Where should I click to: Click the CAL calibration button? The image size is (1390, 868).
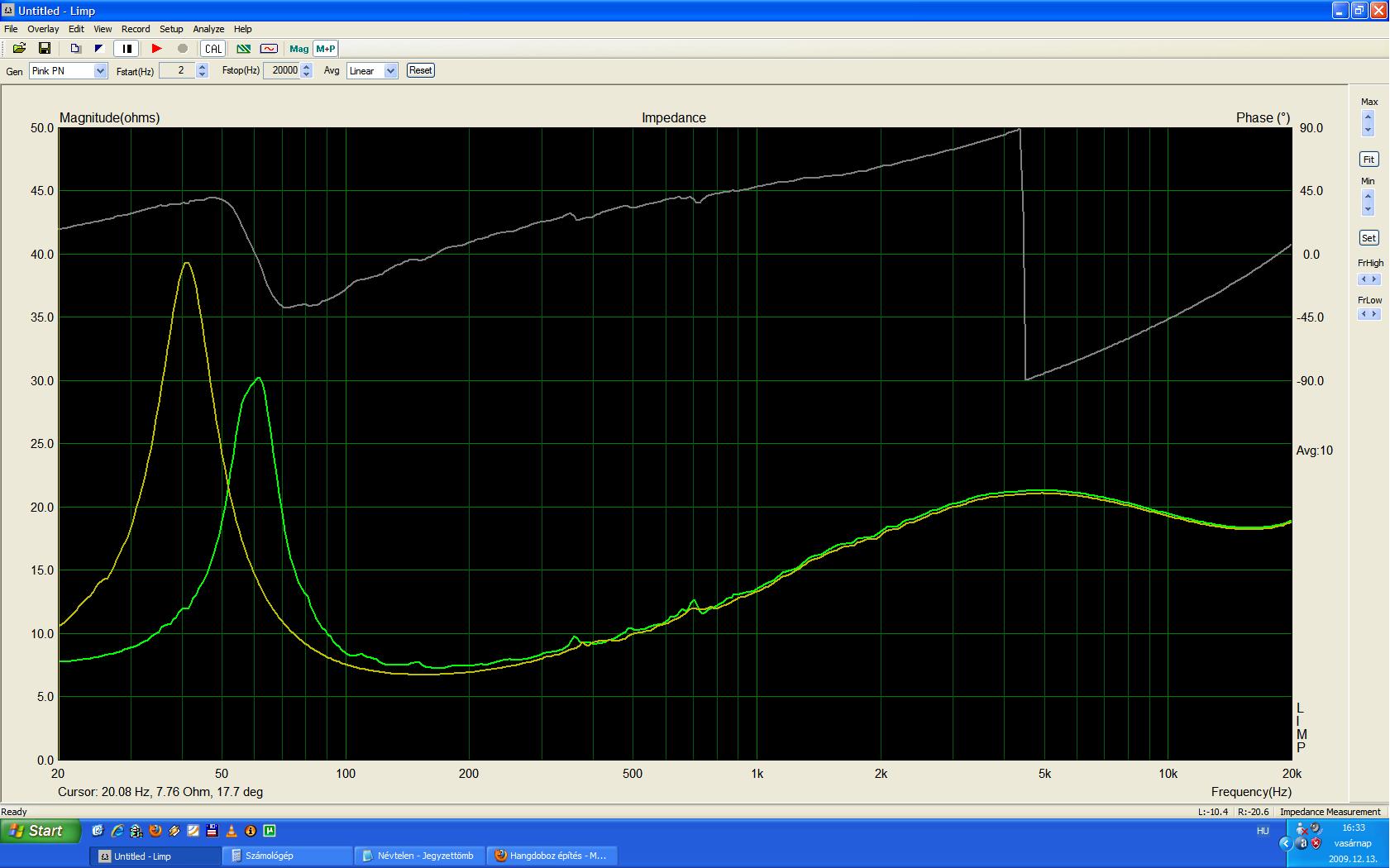213,49
